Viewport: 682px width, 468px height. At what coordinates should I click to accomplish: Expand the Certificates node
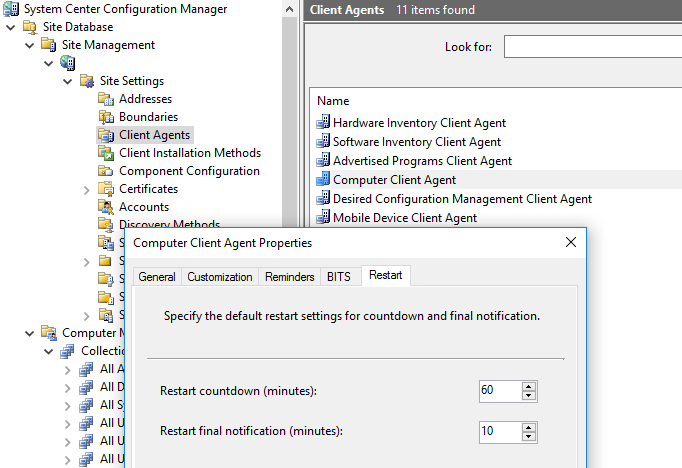point(87,190)
